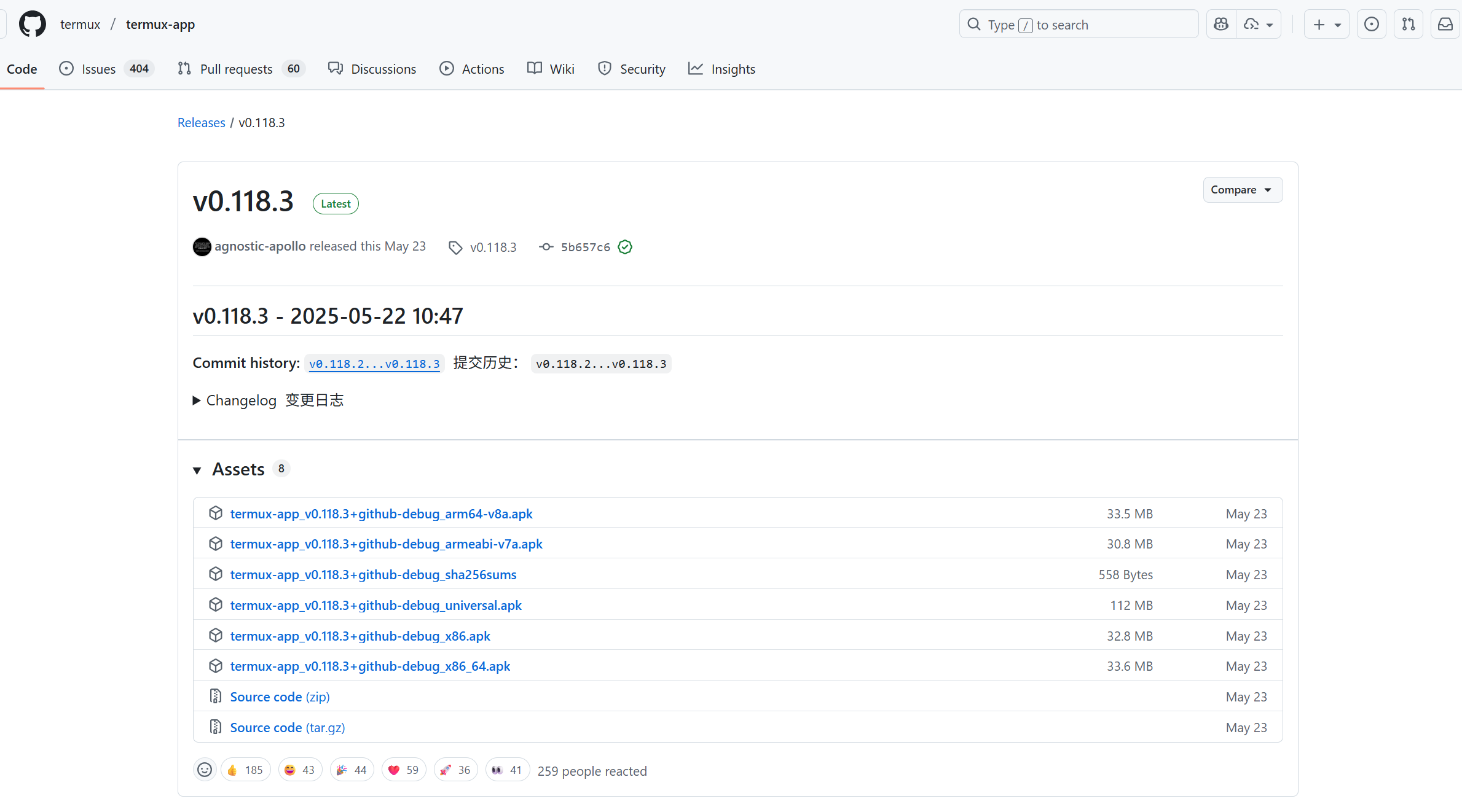Click package icon for x86_64 apk
1462x812 pixels.
pos(215,666)
